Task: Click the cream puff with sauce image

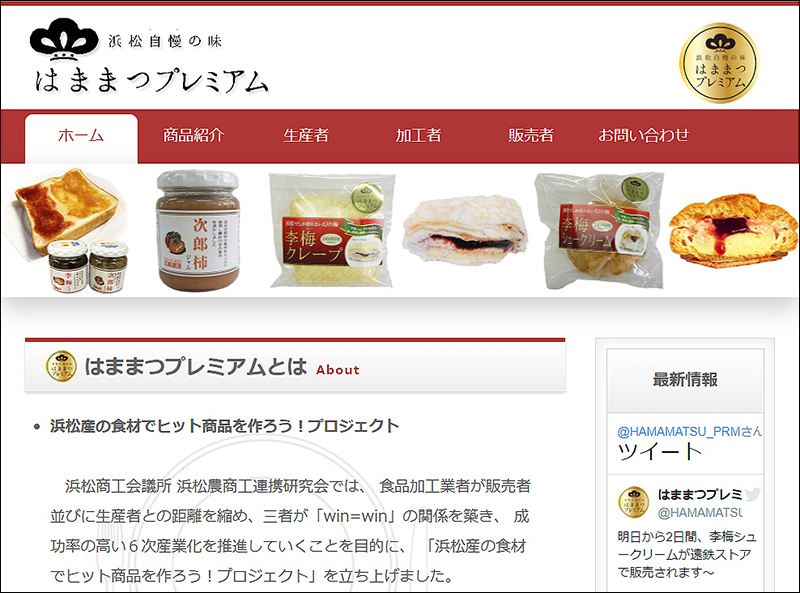Action: (734, 230)
